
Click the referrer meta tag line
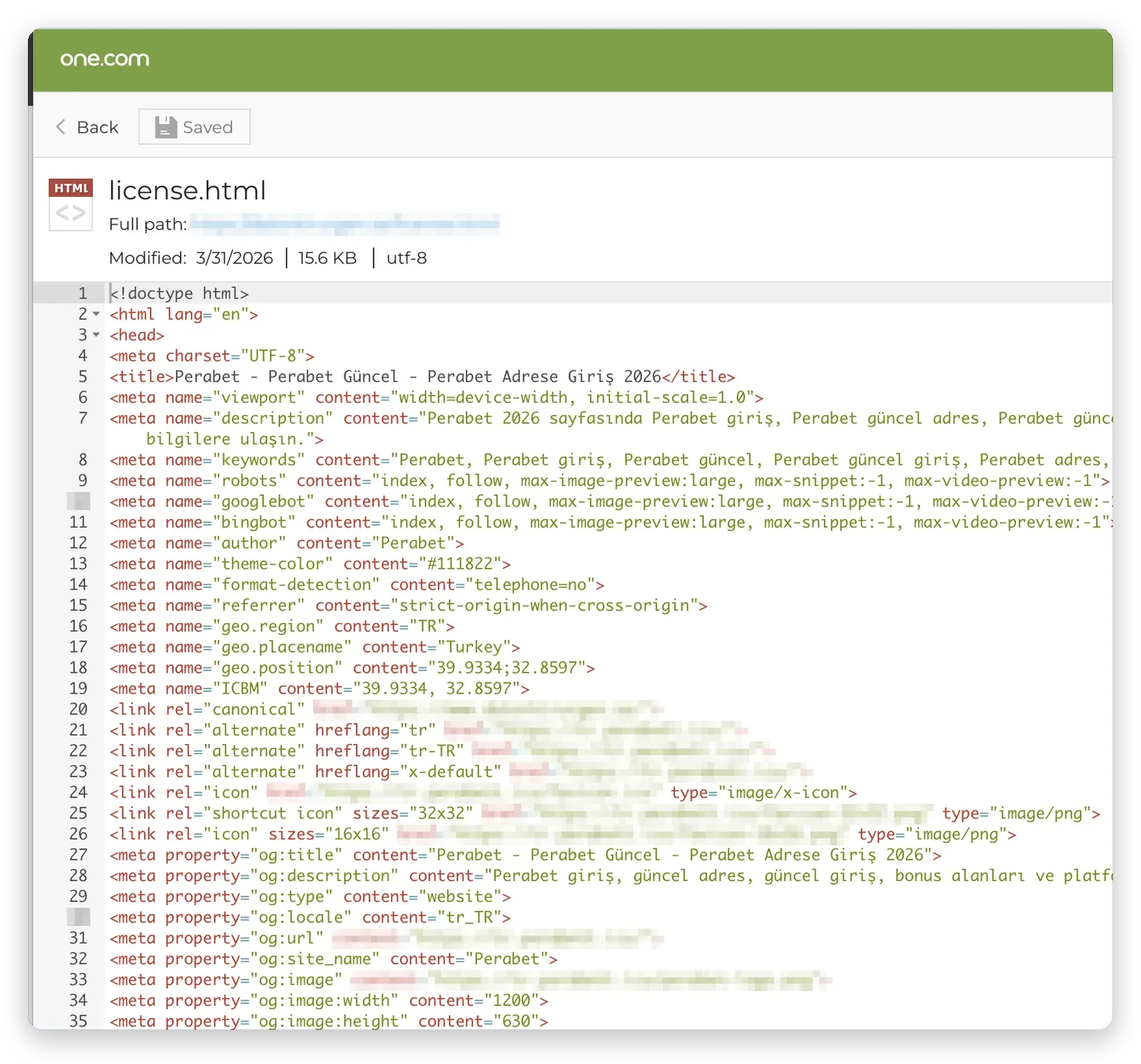408,606
